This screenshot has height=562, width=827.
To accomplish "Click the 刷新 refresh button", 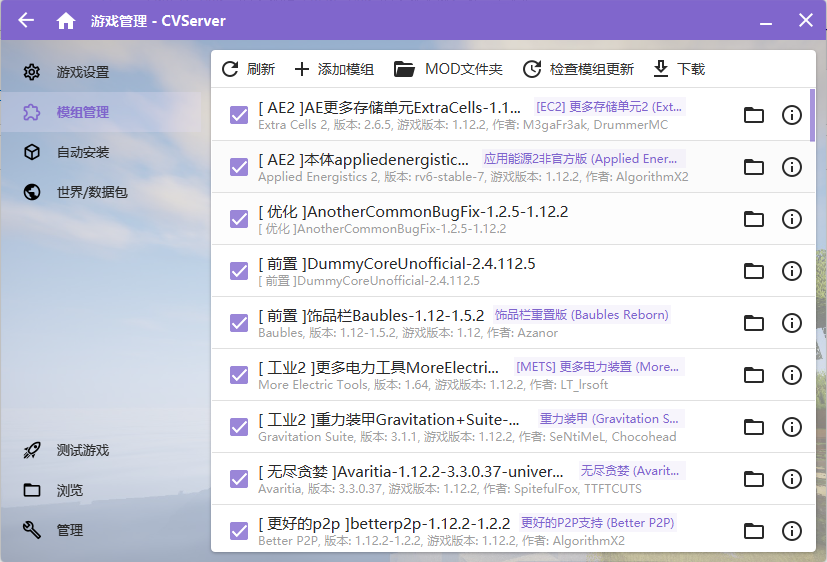I will pos(248,69).
